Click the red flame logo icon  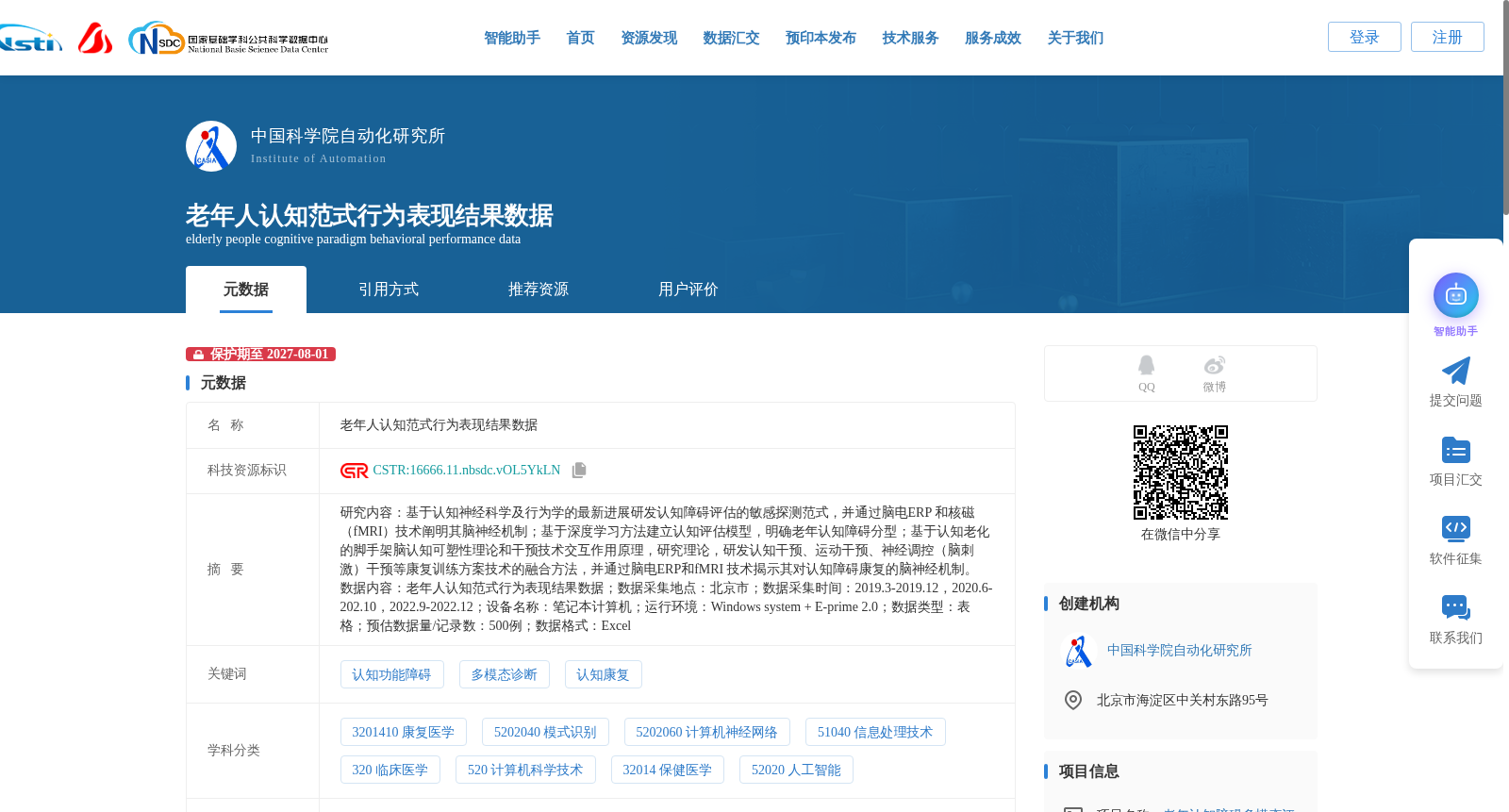[x=95, y=38]
